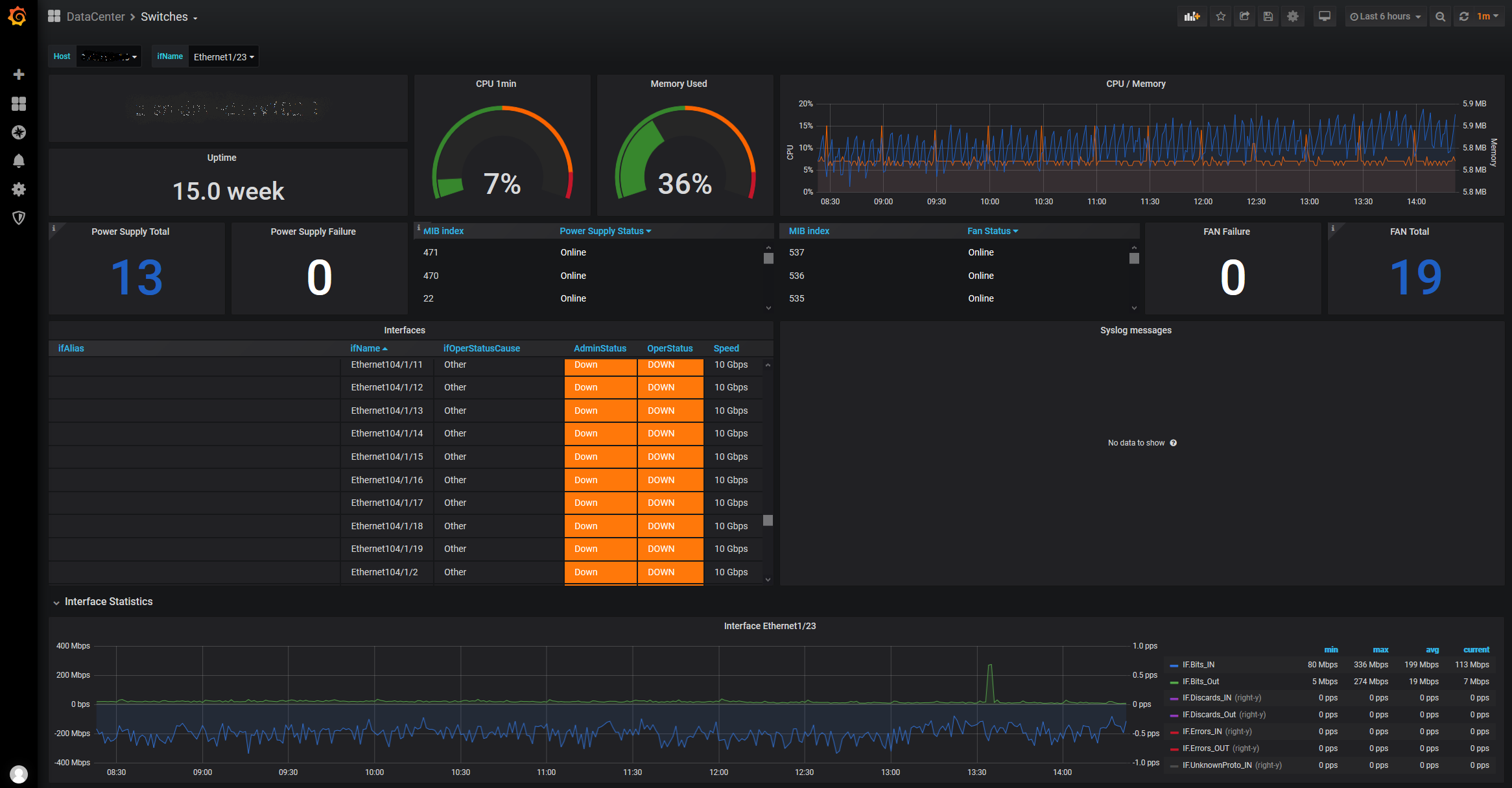
Task: Click the zoom out time range icon
Action: (1440, 17)
